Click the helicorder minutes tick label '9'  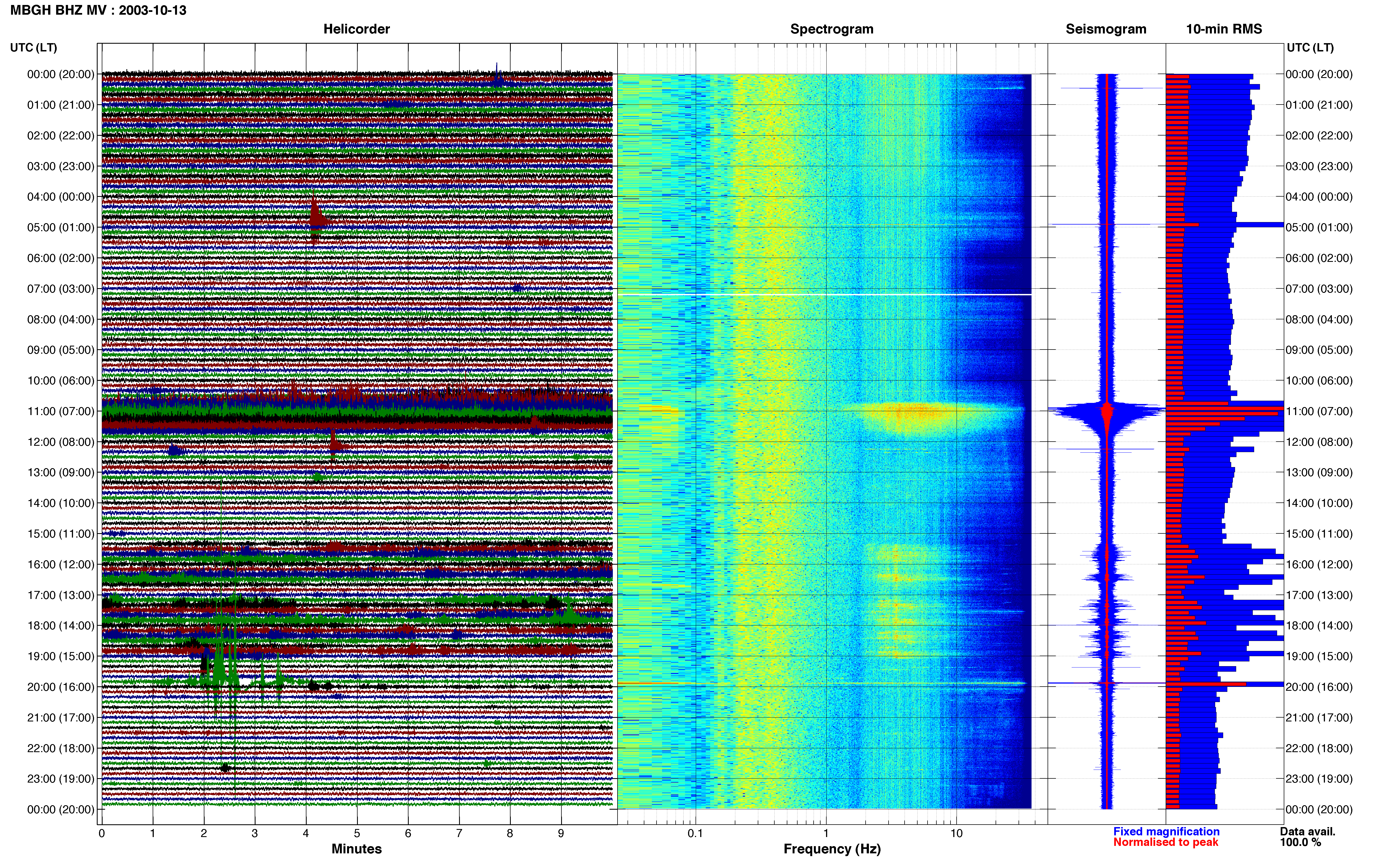coord(561,833)
